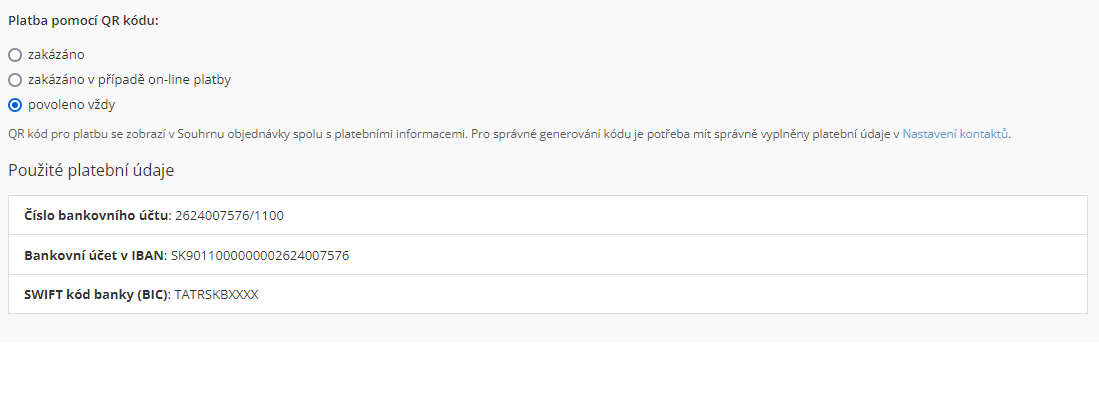Select the "povoleno vždy" radio button

click(15, 104)
